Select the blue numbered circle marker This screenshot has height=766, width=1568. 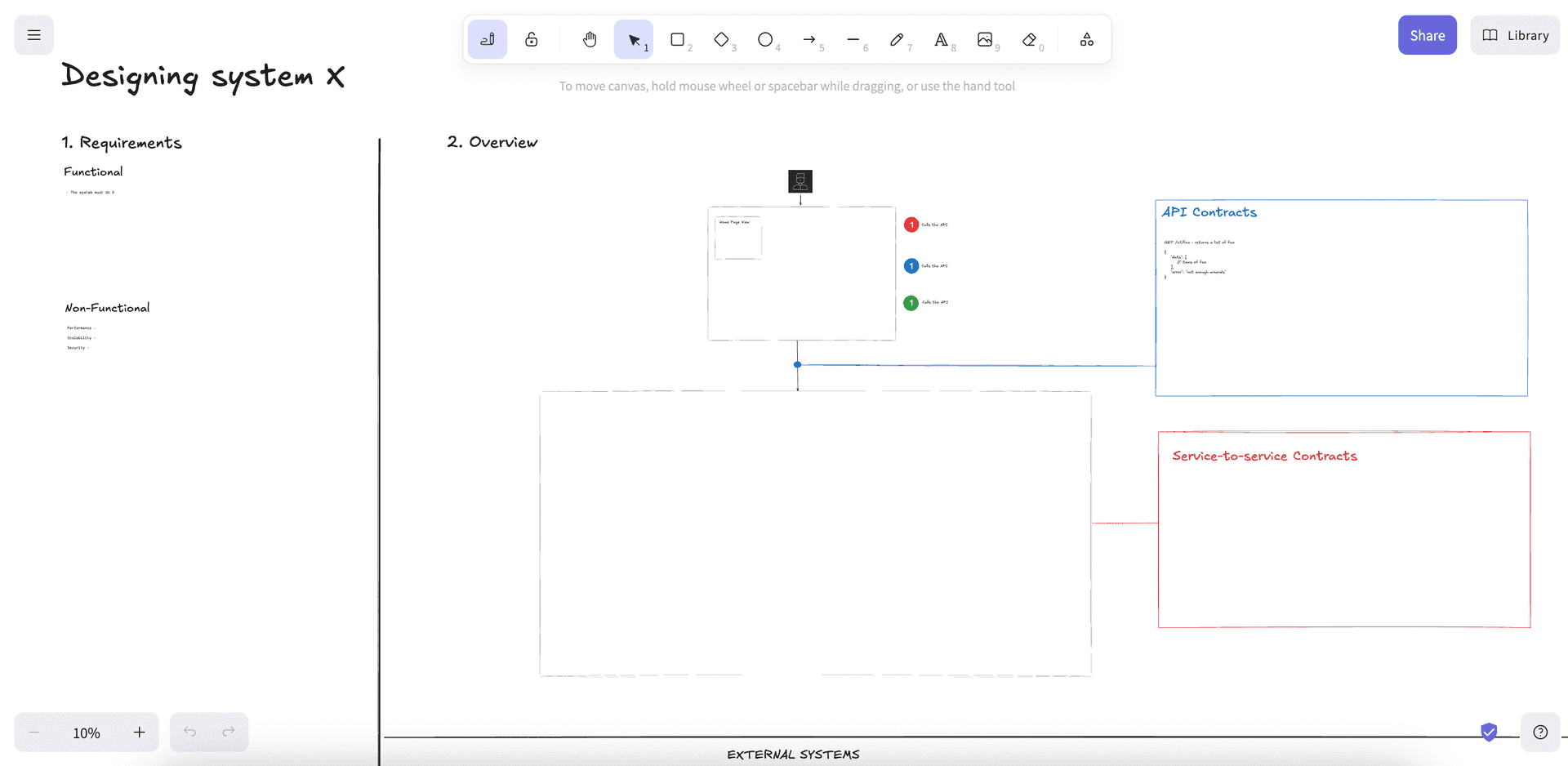(x=911, y=266)
